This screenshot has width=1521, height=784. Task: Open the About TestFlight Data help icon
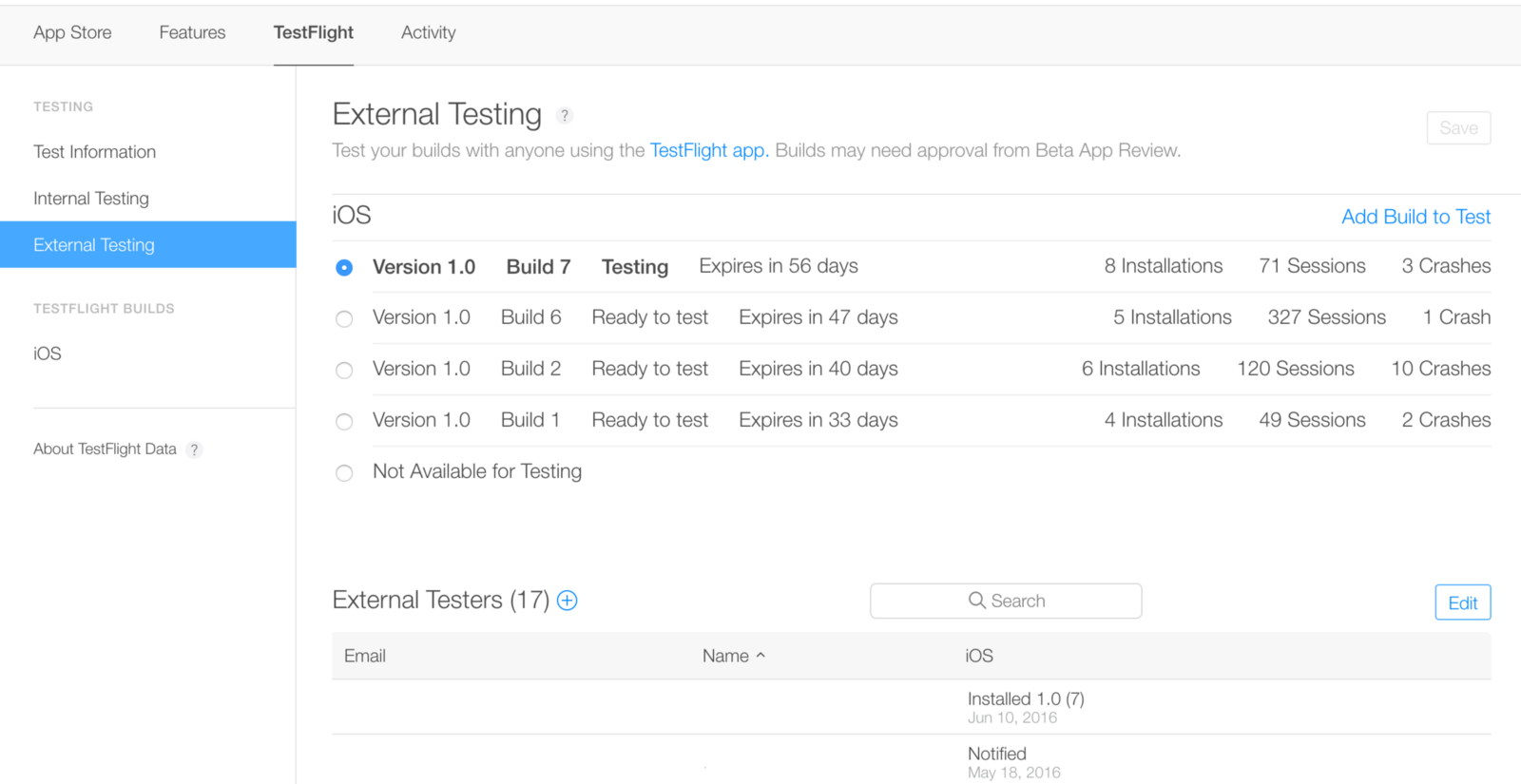point(194,449)
